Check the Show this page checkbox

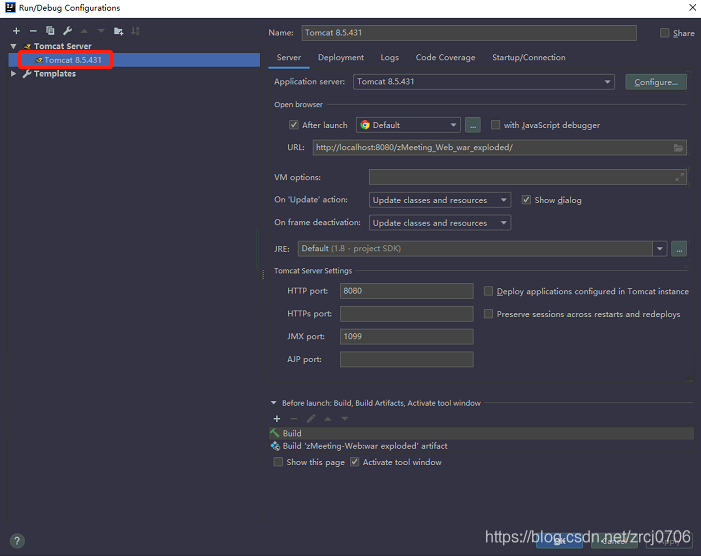[x=278, y=462]
